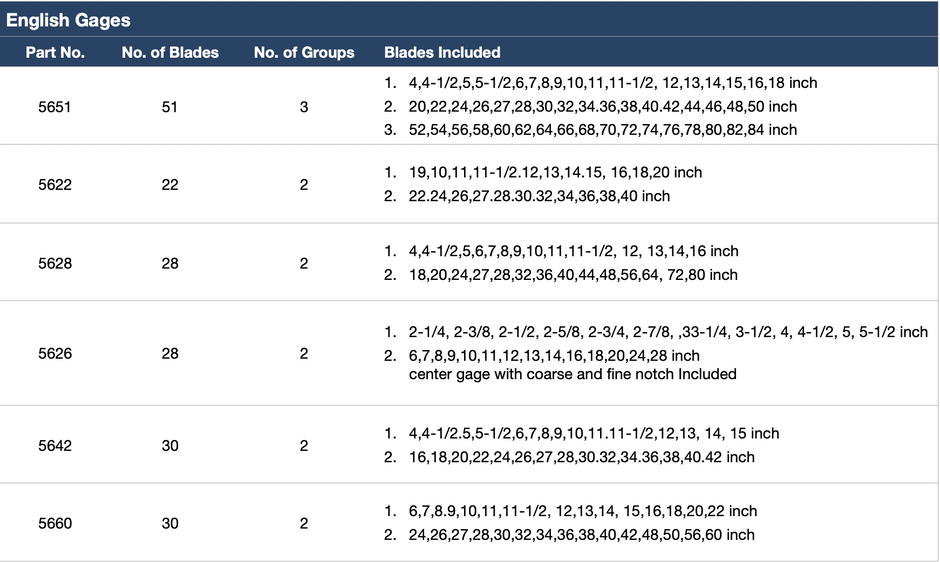
Task: Click part number 5628
Action: tap(55, 263)
